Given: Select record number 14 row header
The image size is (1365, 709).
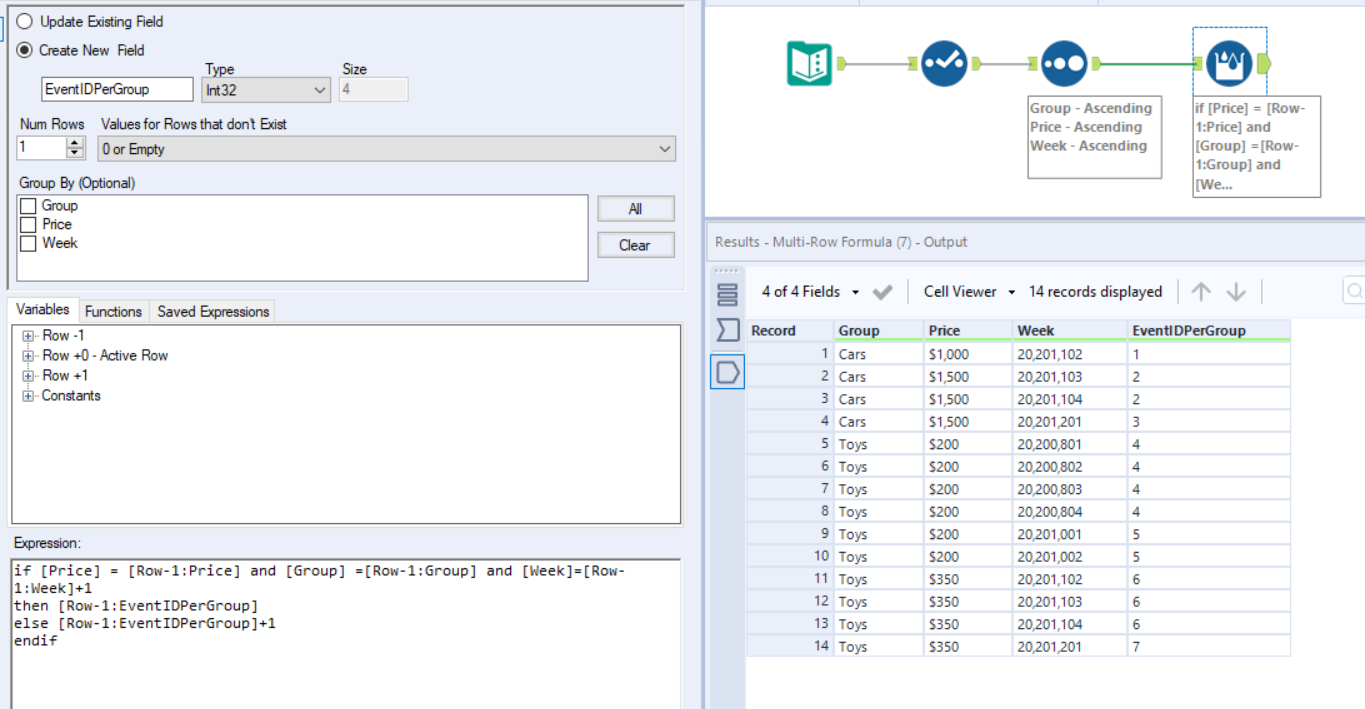Looking at the screenshot, I should click(790, 647).
